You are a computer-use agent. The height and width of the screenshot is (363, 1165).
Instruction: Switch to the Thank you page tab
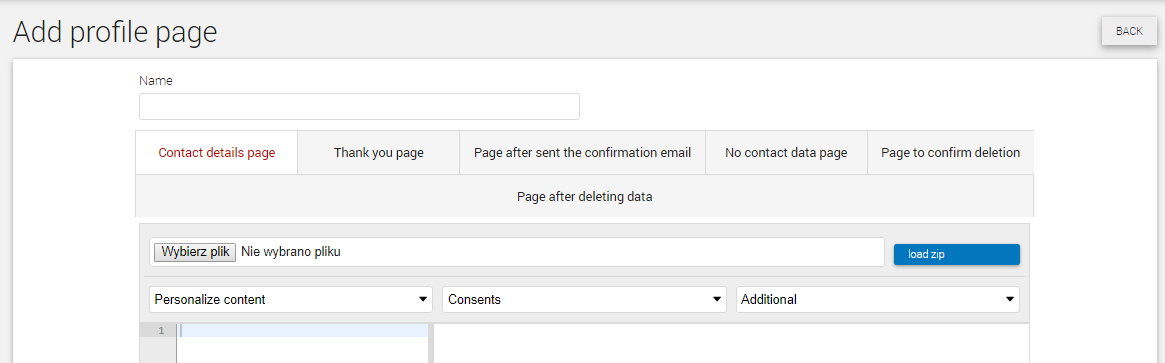pyautogui.click(x=378, y=153)
